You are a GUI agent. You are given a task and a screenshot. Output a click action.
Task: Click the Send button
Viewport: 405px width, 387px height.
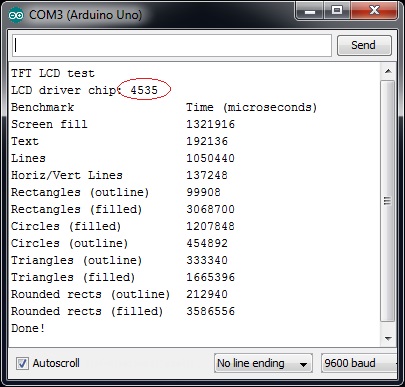pos(364,45)
